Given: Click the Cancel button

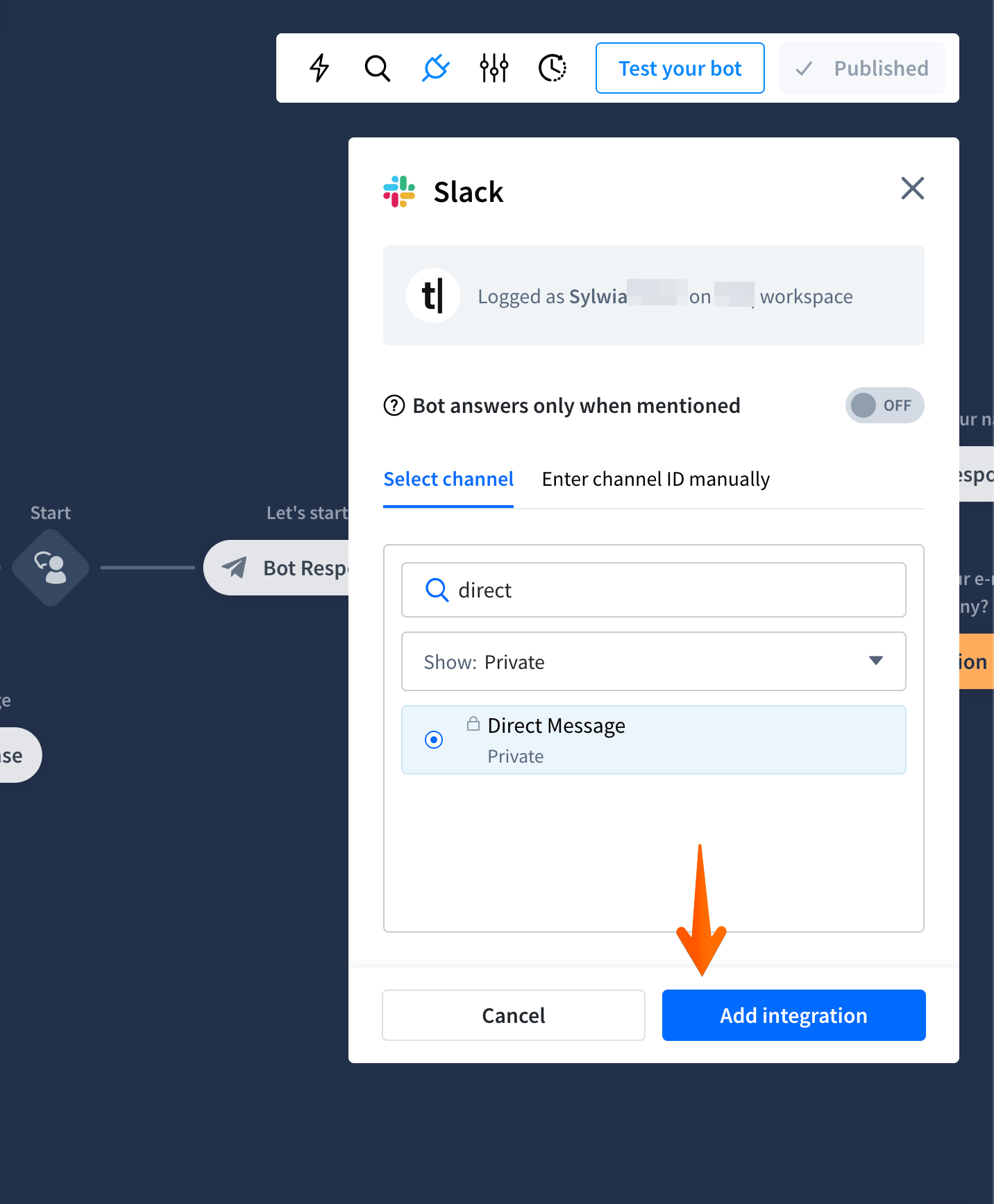Looking at the screenshot, I should (x=514, y=1015).
